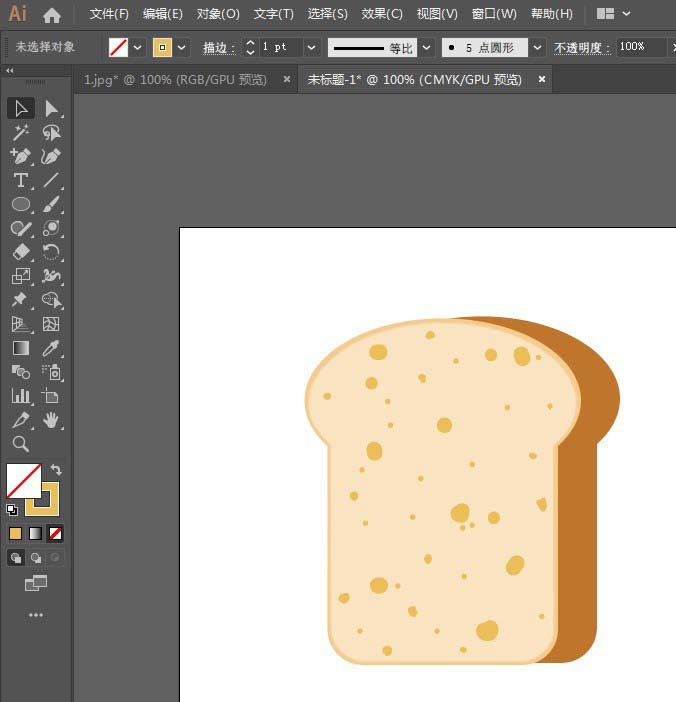Select the Line Segment tool
The width and height of the screenshot is (676, 702).
pyautogui.click(x=51, y=180)
